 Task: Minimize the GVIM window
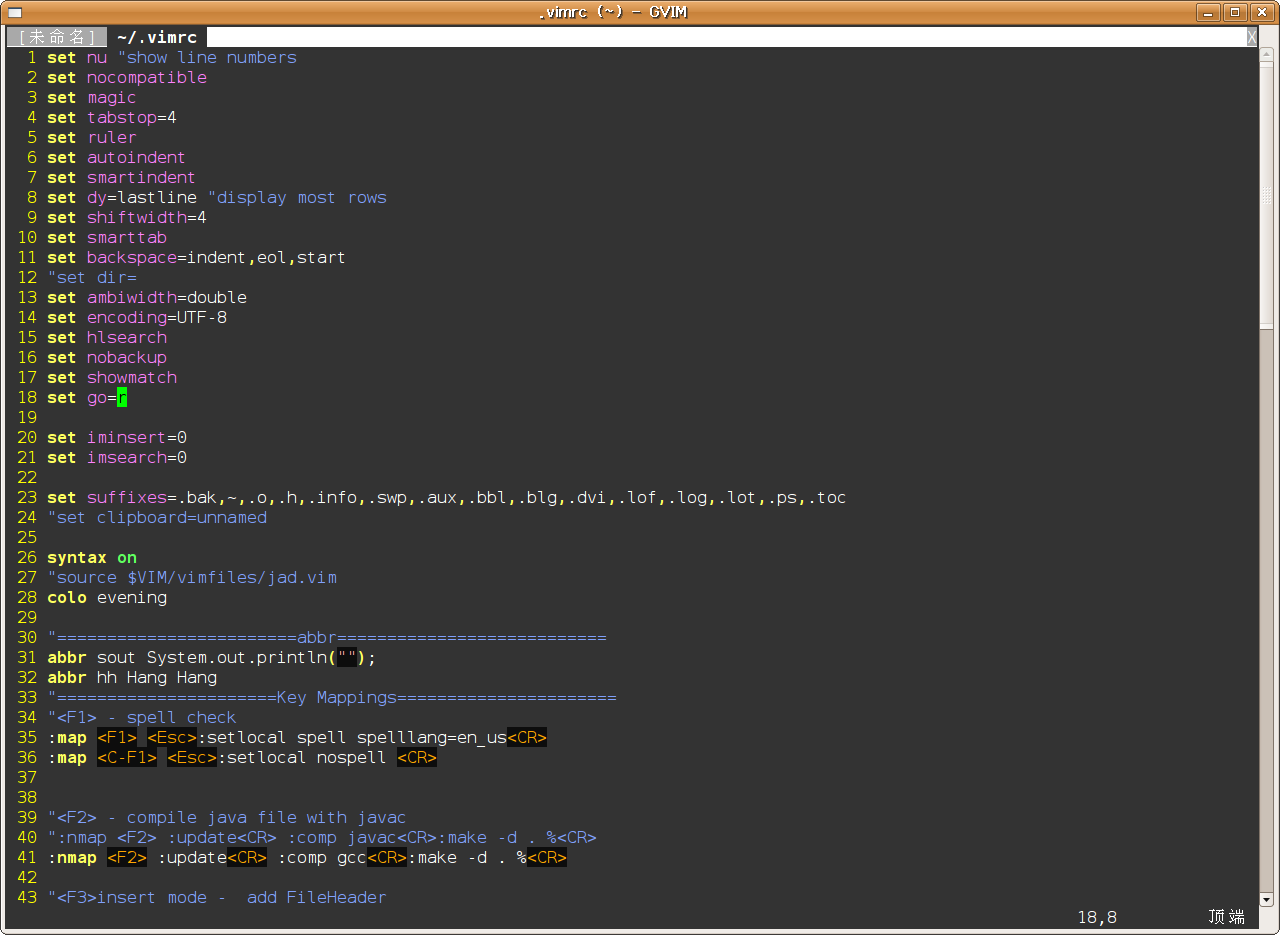1209,12
